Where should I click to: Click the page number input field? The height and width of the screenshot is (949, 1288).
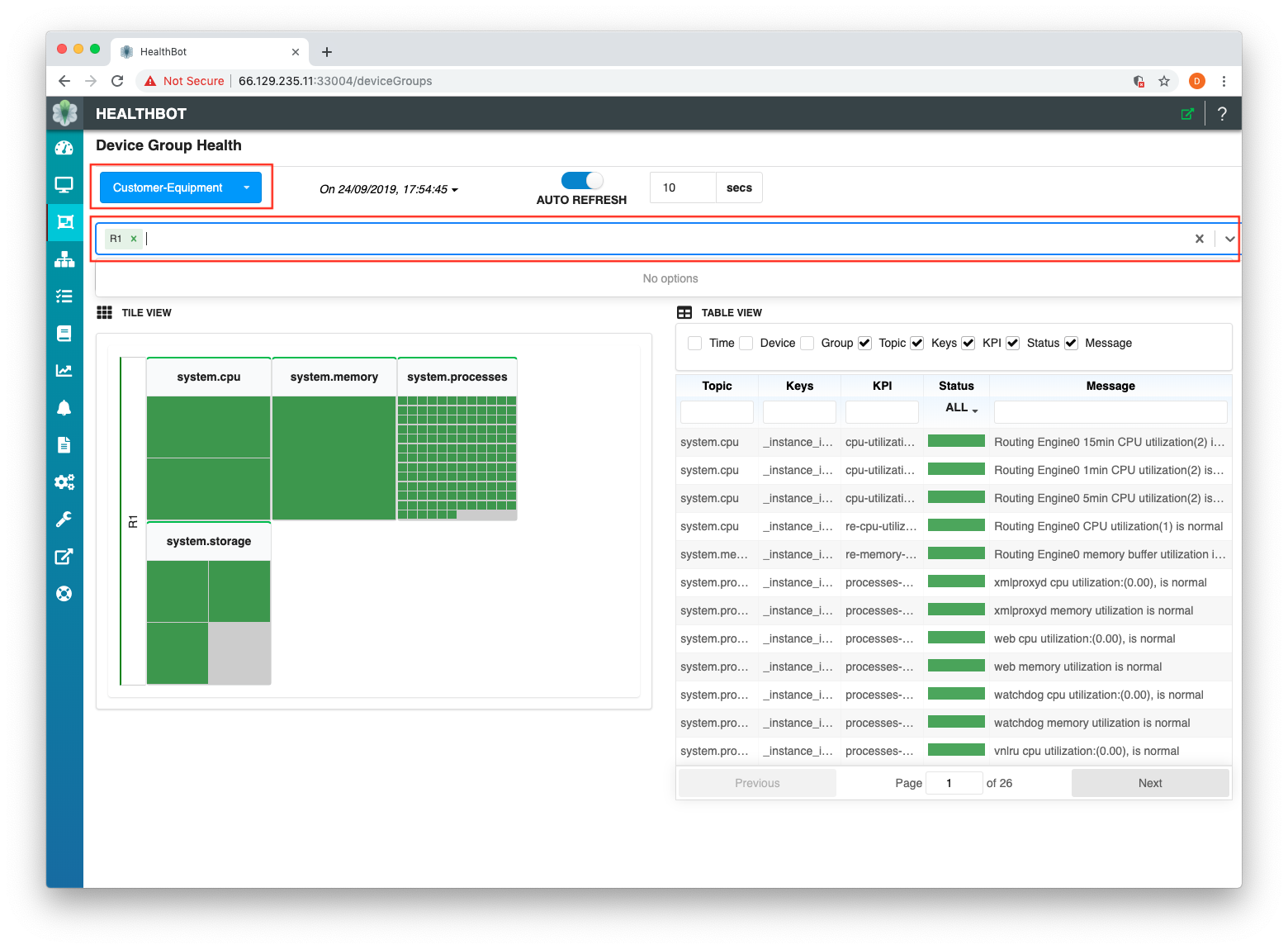click(954, 783)
